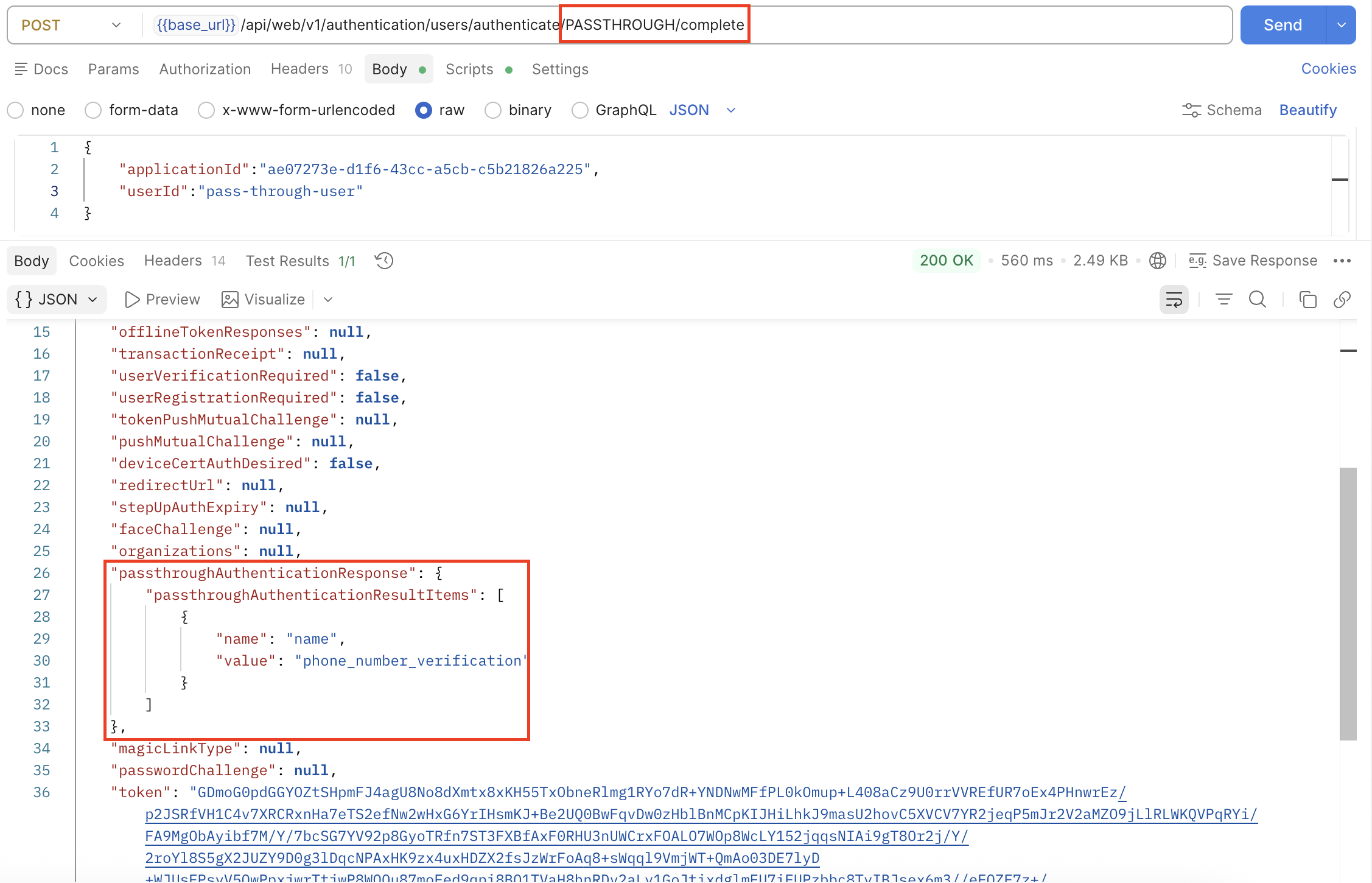The image size is (1372, 883).
Task: Open the response history clock icon
Action: pos(384,261)
